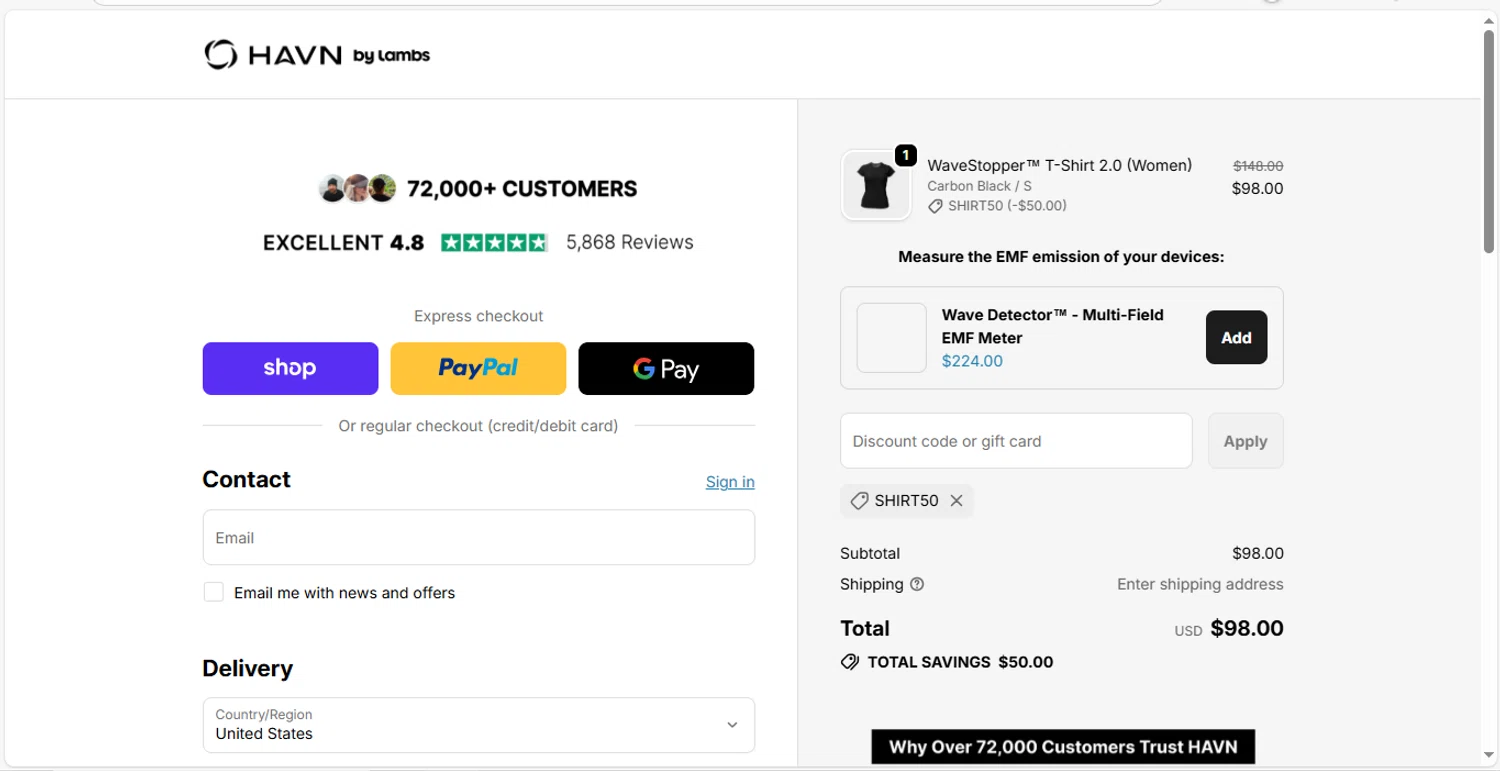Click the Enter shipping address text
The image size is (1500, 771).
[1200, 584]
